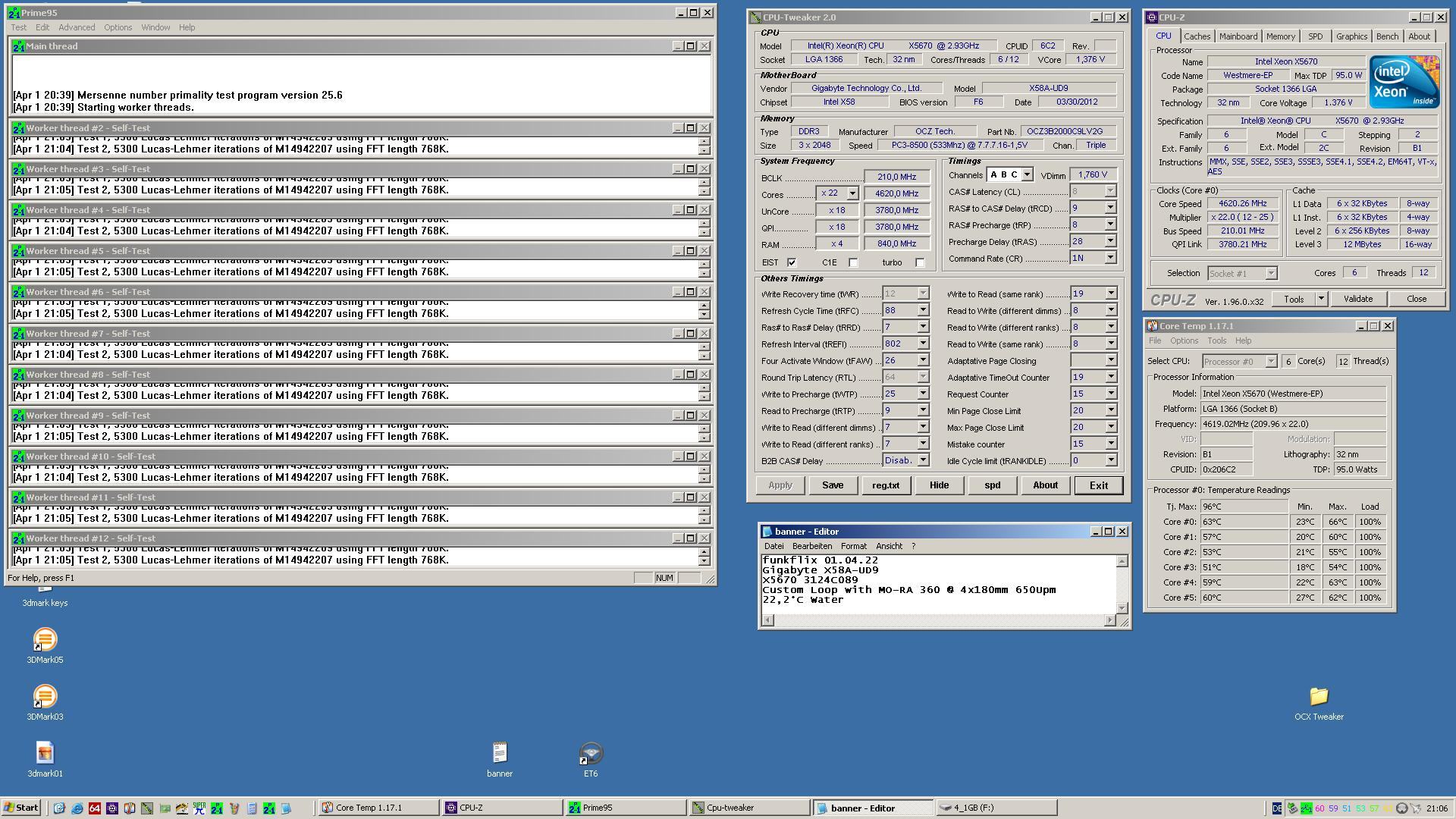Image resolution: width=1456 pixels, height=819 pixels.
Task: Toggle the EIST checkbox in CPU-Tweaker
Action: 792,262
